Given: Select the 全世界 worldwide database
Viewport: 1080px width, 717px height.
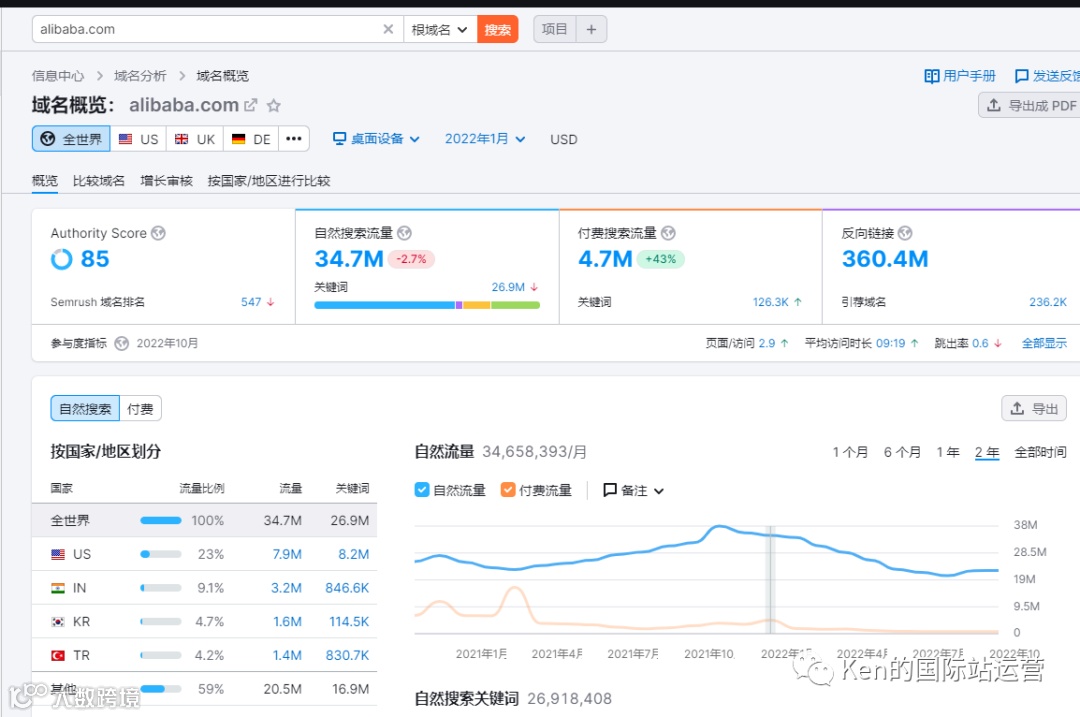Looking at the screenshot, I should [x=71, y=139].
